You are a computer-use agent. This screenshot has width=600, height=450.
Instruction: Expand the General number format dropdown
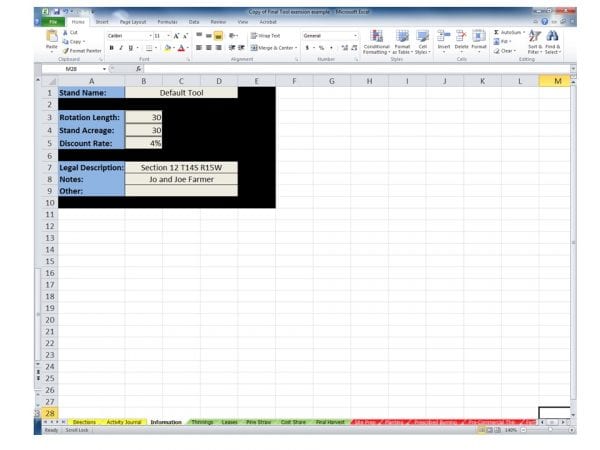(328, 35)
